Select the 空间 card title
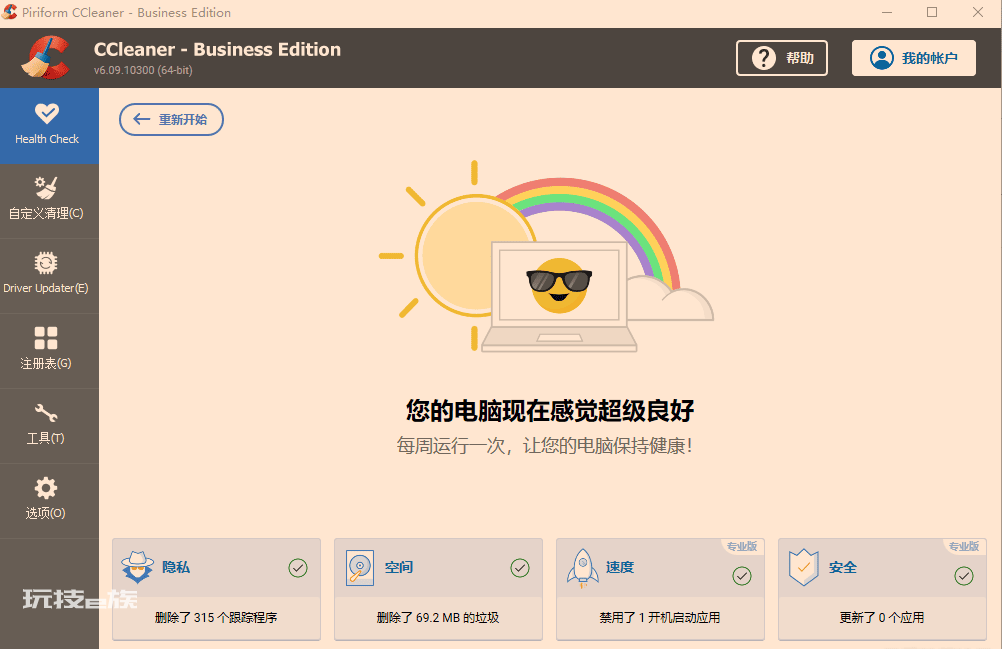The height and width of the screenshot is (649, 1002). [399, 567]
